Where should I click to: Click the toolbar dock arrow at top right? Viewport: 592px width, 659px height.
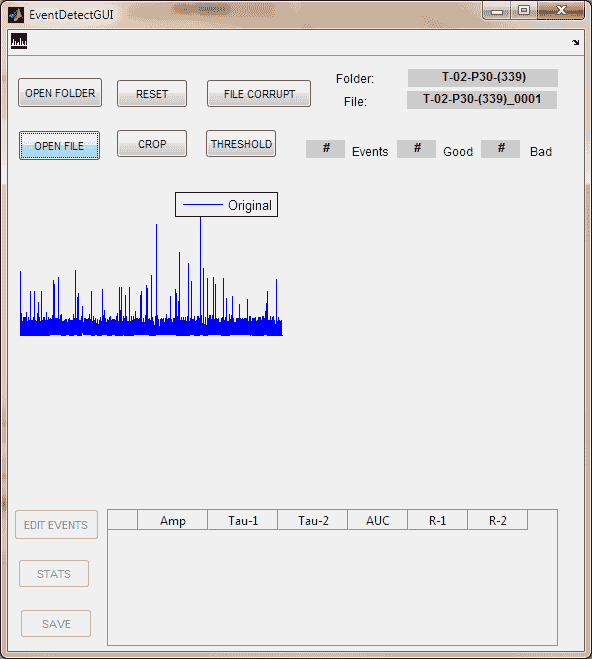click(x=575, y=42)
